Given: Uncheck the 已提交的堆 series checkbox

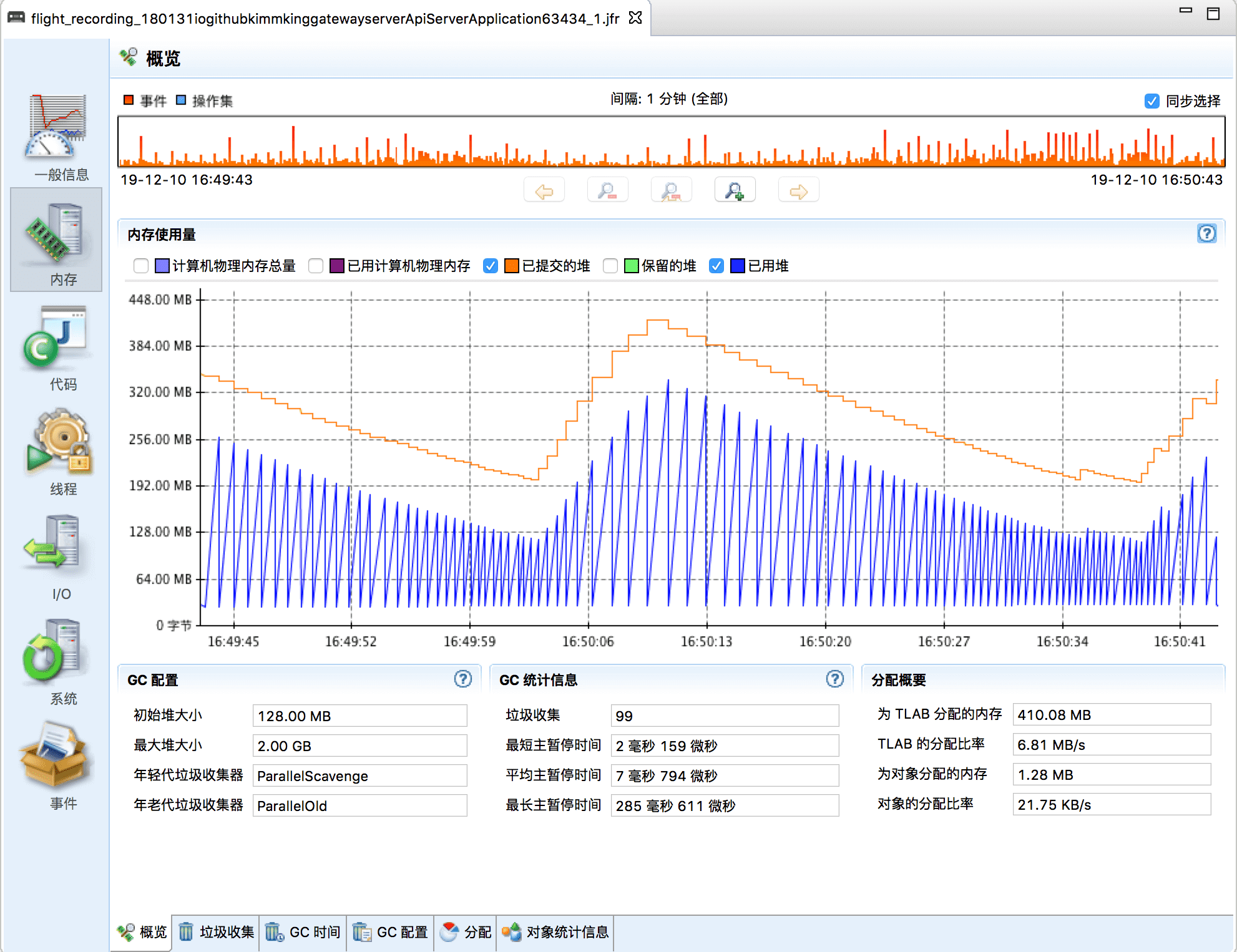Looking at the screenshot, I should coord(491,266).
